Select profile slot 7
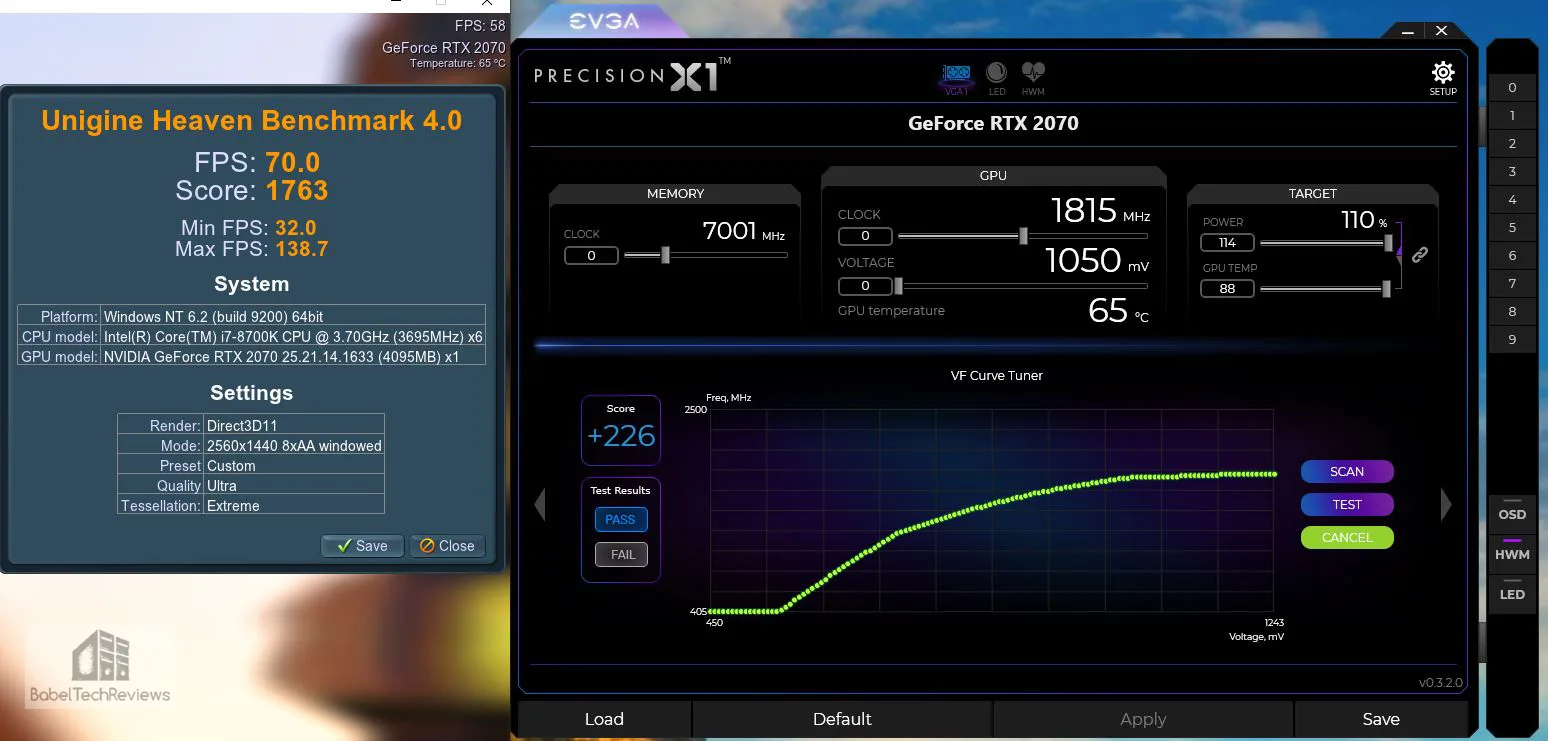The width and height of the screenshot is (1548, 741). (x=1512, y=284)
